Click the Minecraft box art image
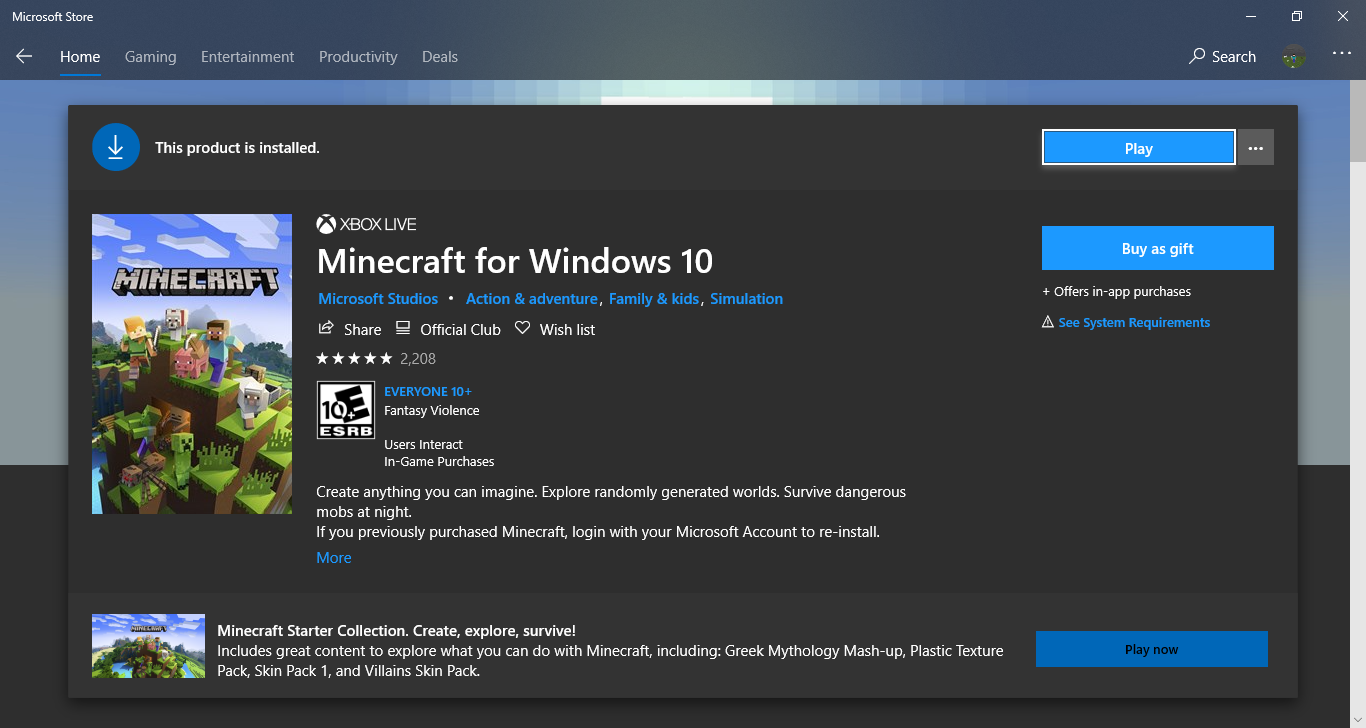1366x728 pixels. coord(192,364)
